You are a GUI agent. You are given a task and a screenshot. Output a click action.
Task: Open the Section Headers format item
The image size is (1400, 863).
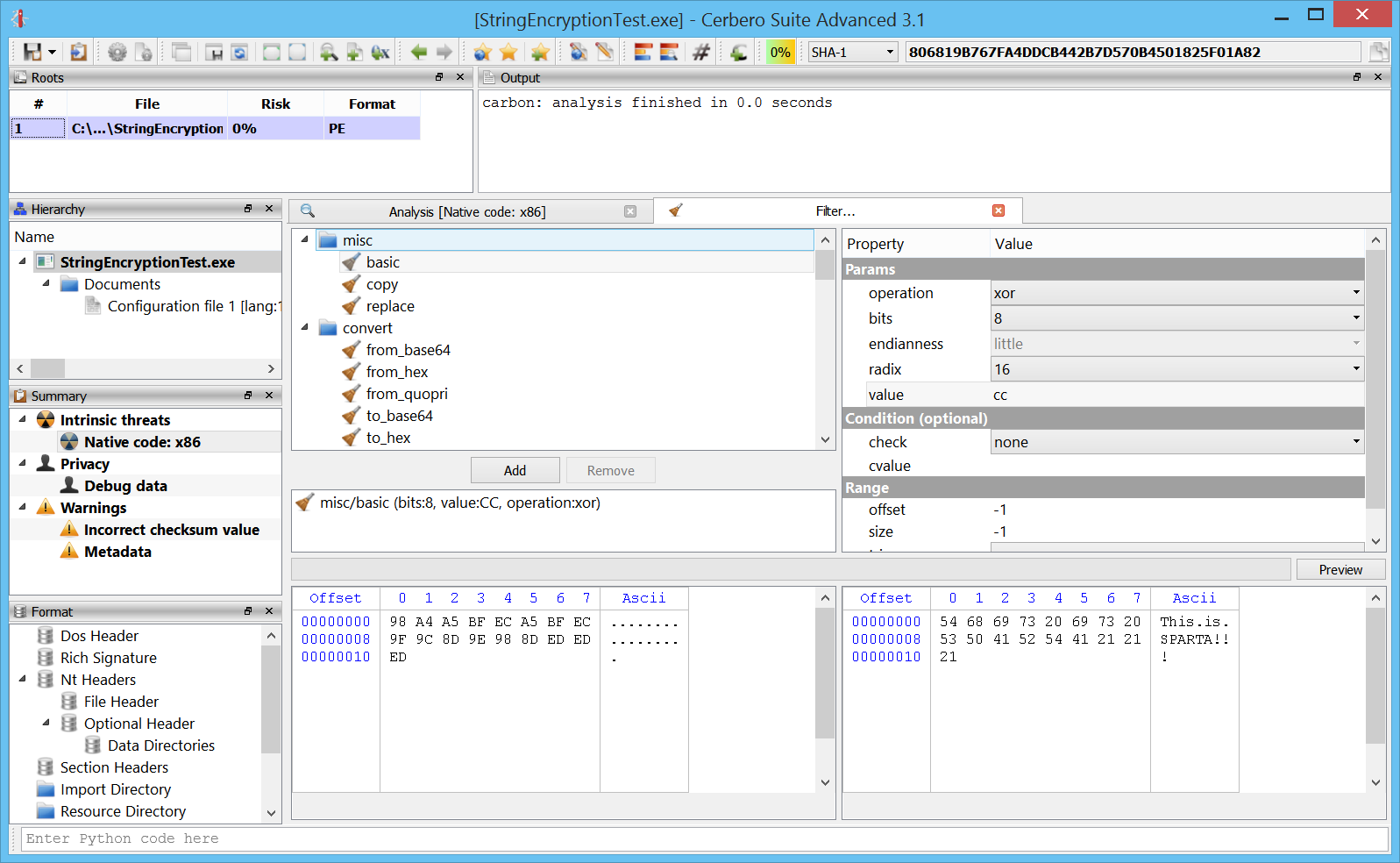(114, 767)
